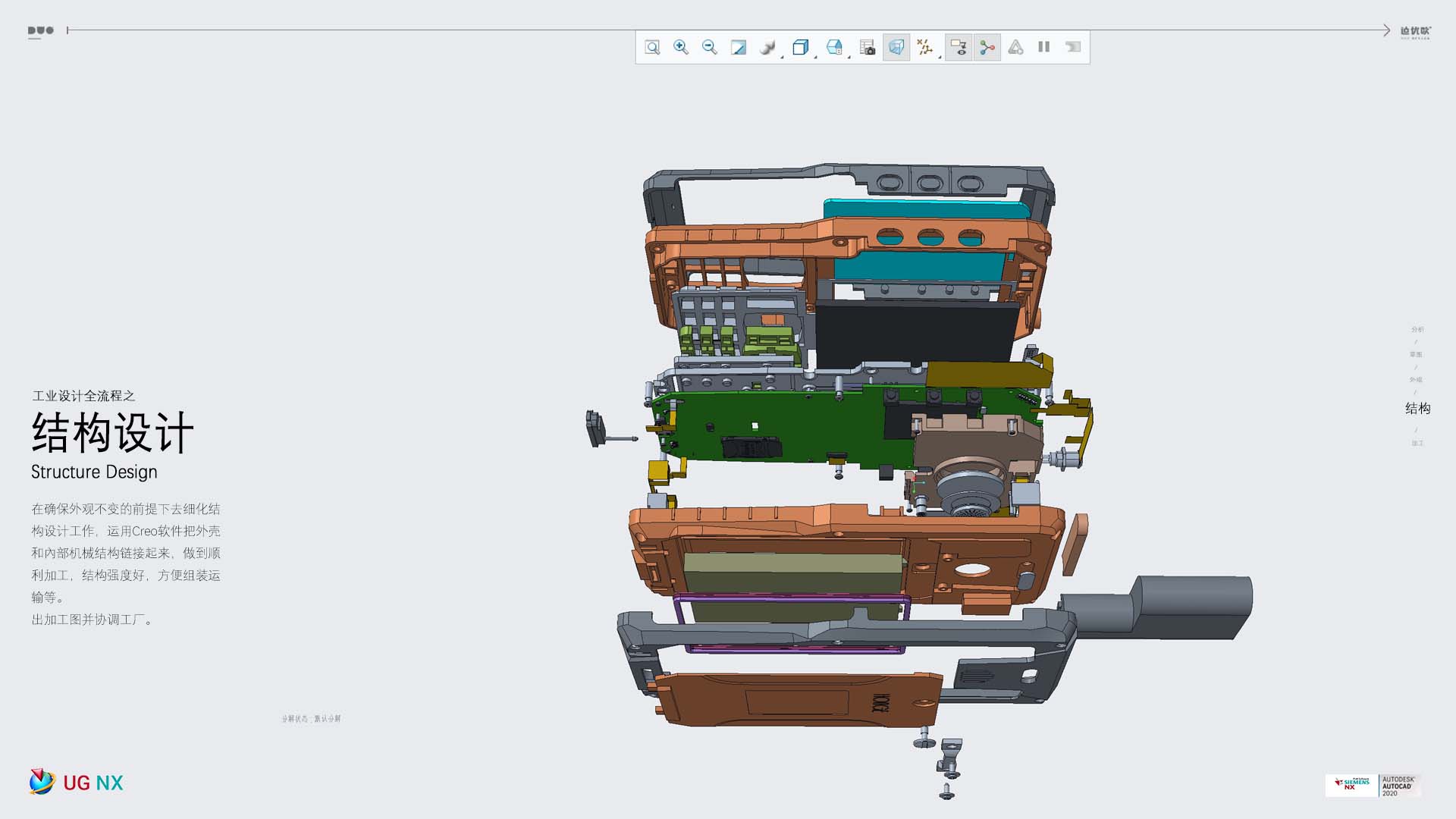This screenshot has width=1456, height=819.
Task: Select the 结构 section in side navigation
Action: coord(1417,409)
